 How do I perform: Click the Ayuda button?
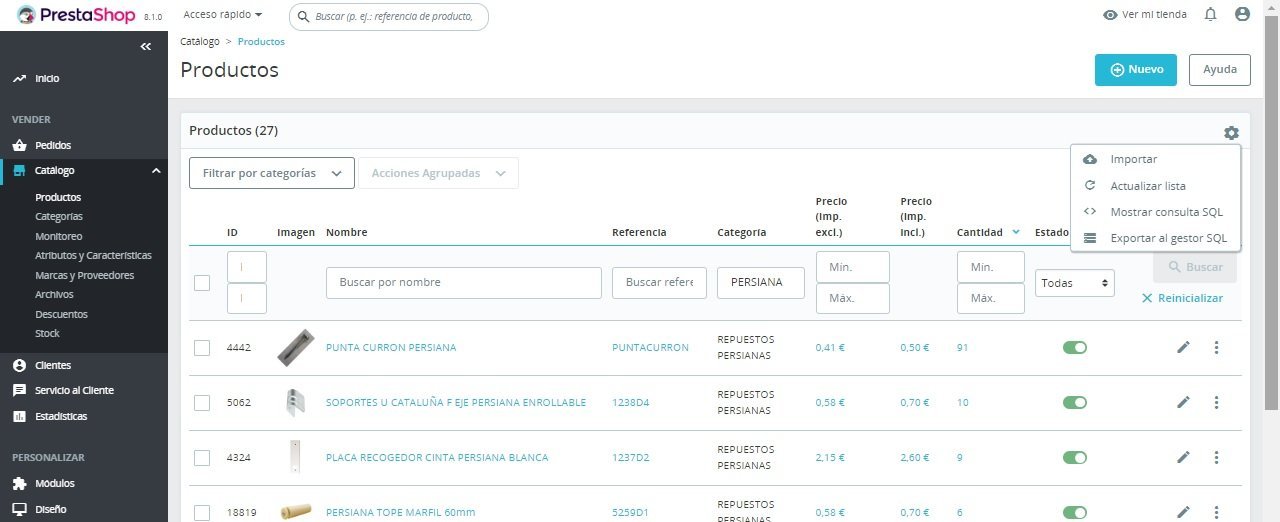[1220, 70]
